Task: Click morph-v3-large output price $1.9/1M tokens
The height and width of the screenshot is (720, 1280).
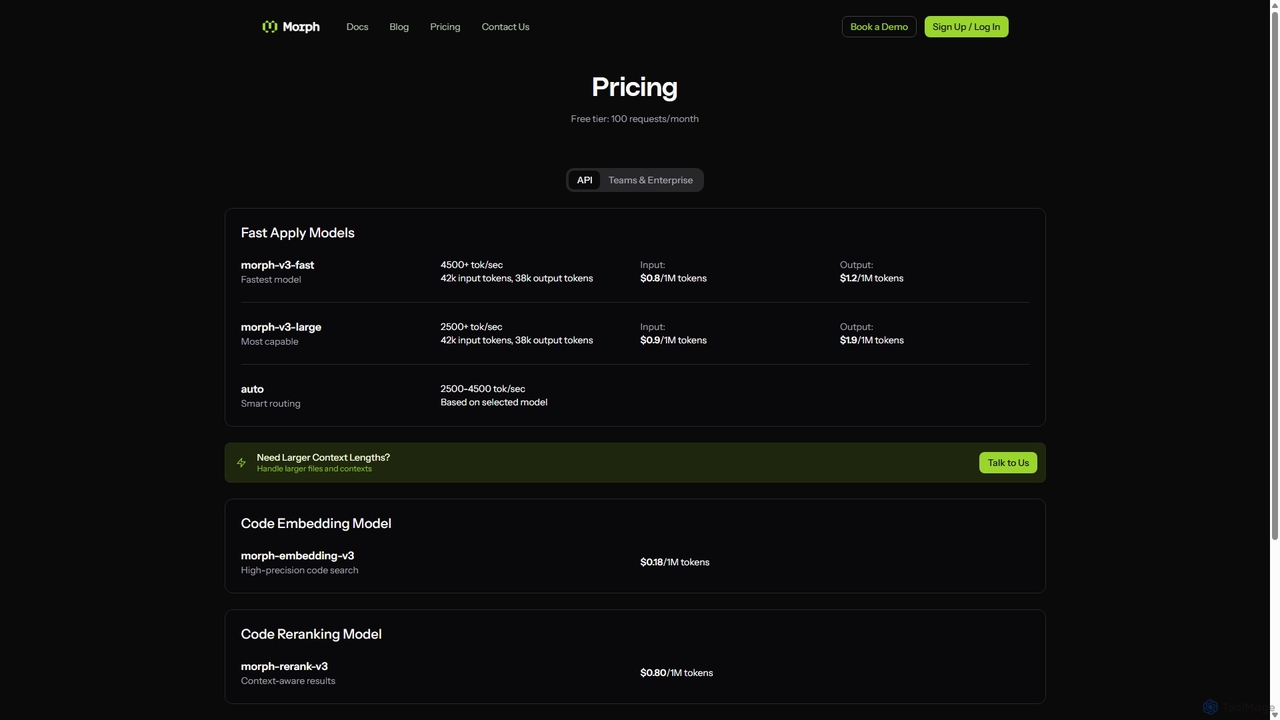Action: pos(871,340)
